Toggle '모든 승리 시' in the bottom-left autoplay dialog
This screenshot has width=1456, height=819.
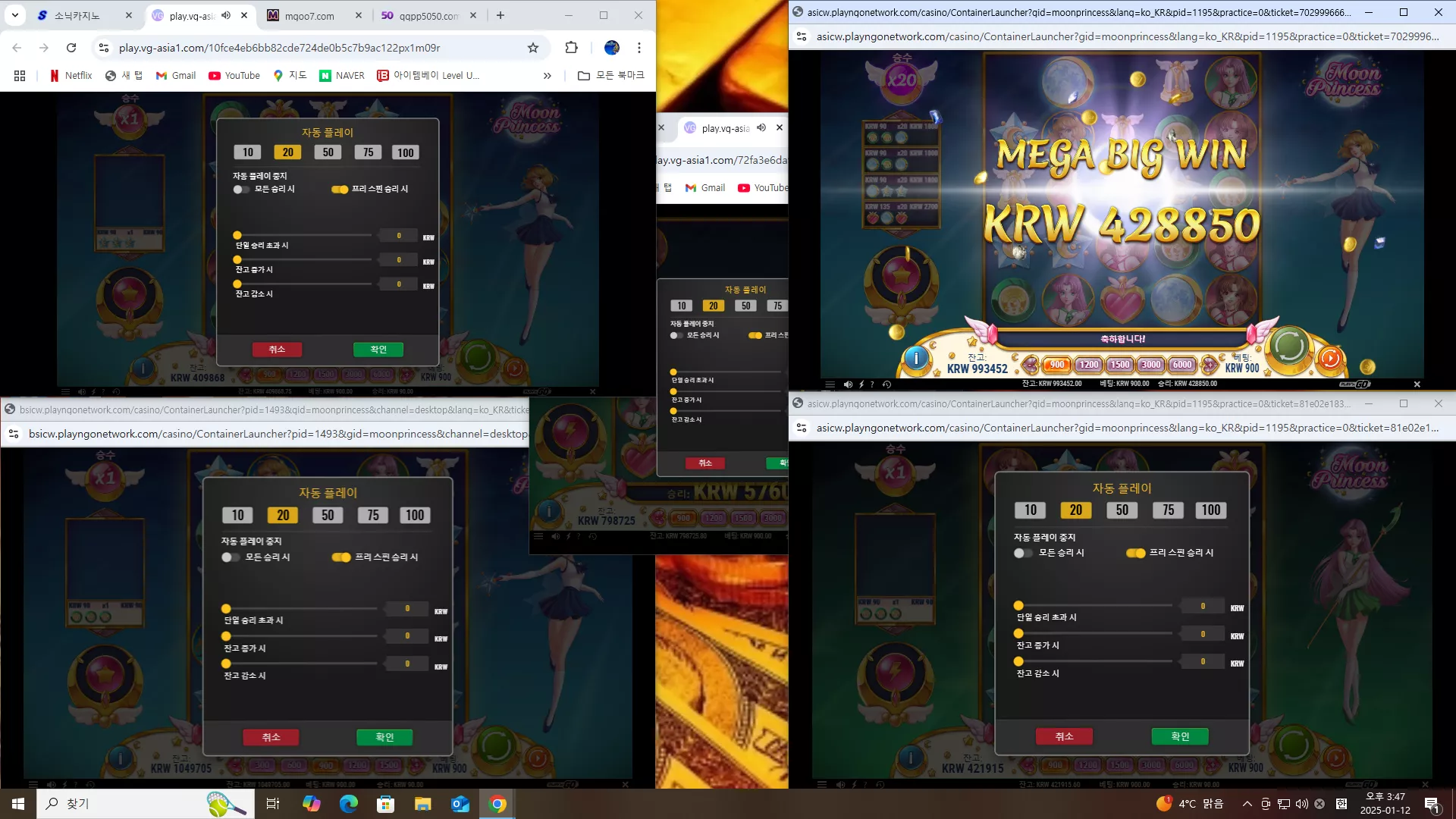click(x=231, y=557)
